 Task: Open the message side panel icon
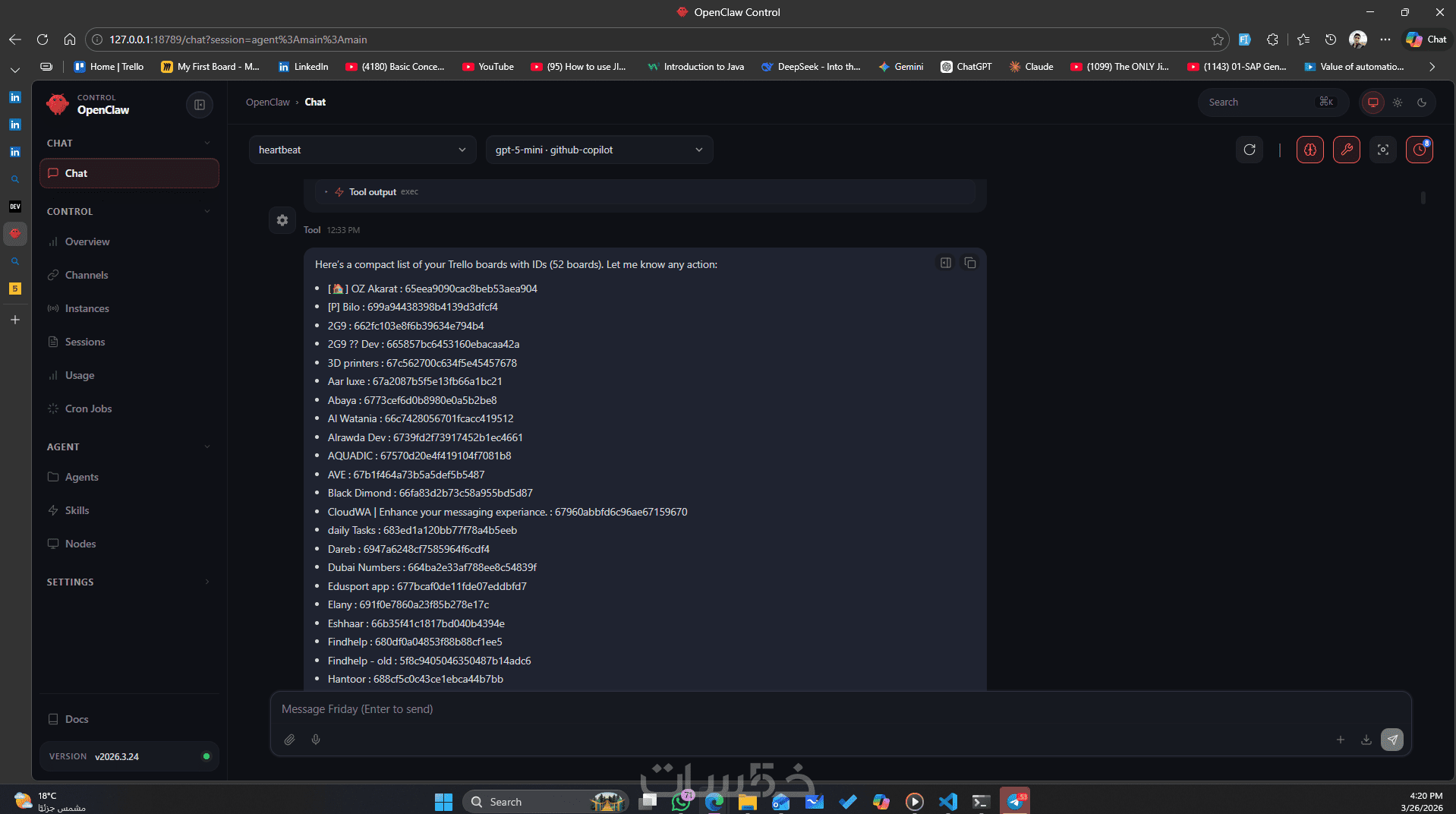[x=946, y=263]
